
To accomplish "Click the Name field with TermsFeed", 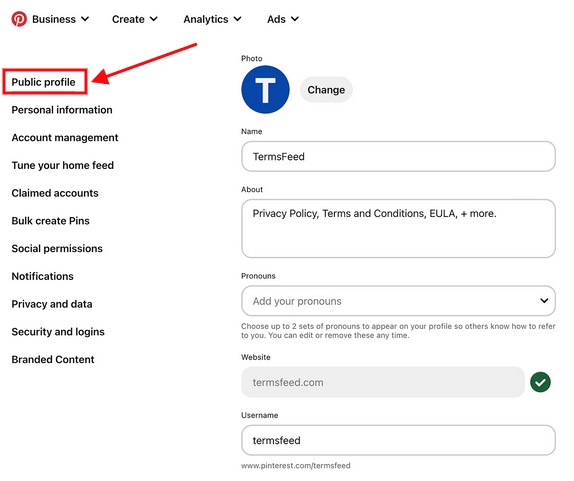I will coord(398,156).
